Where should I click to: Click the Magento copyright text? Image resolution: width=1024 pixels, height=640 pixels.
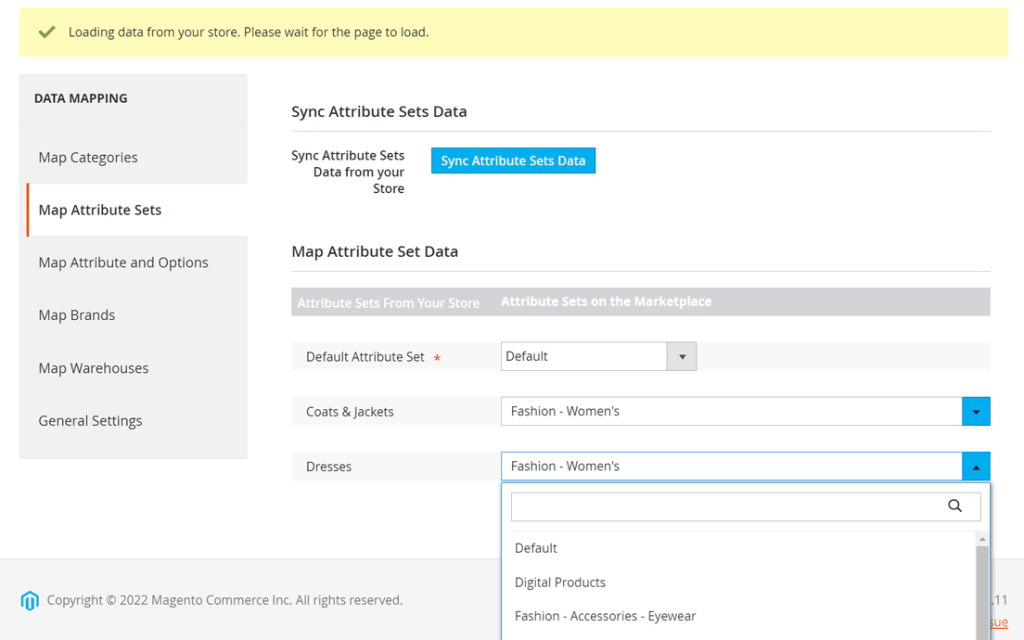coord(225,600)
